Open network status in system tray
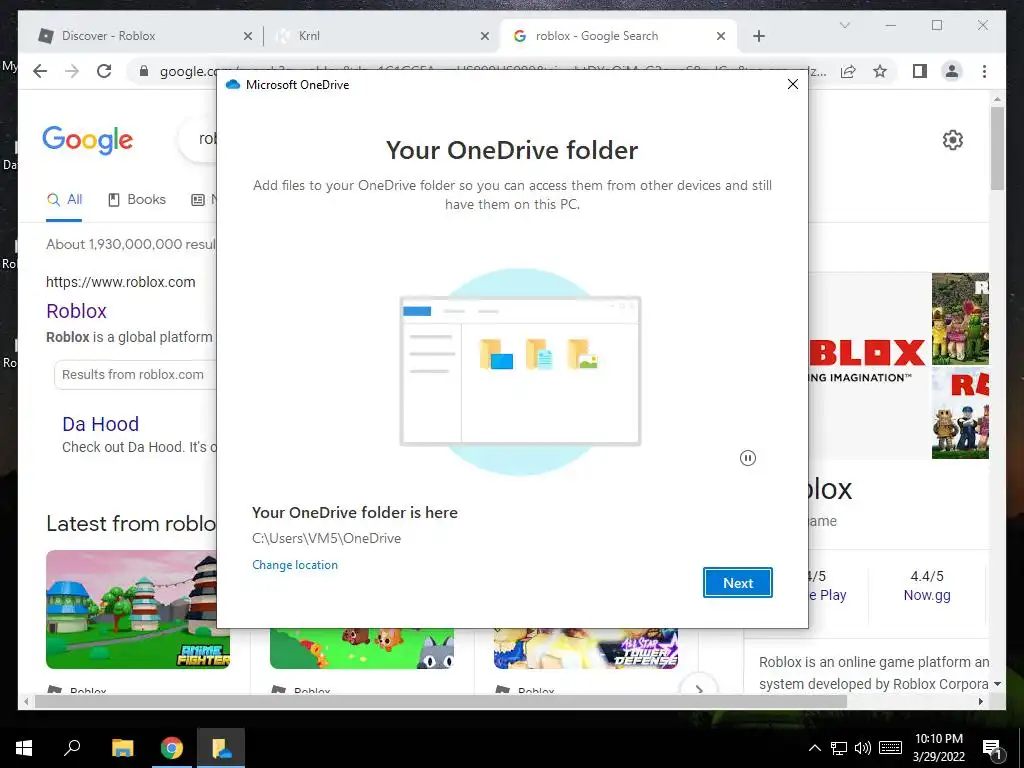The height and width of the screenshot is (768, 1024). click(x=839, y=748)
